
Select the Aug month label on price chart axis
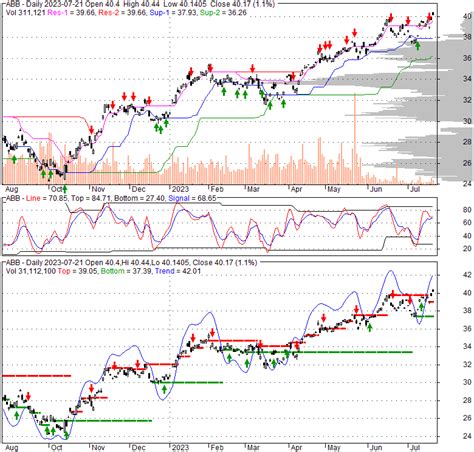click(x=12, y=189)
